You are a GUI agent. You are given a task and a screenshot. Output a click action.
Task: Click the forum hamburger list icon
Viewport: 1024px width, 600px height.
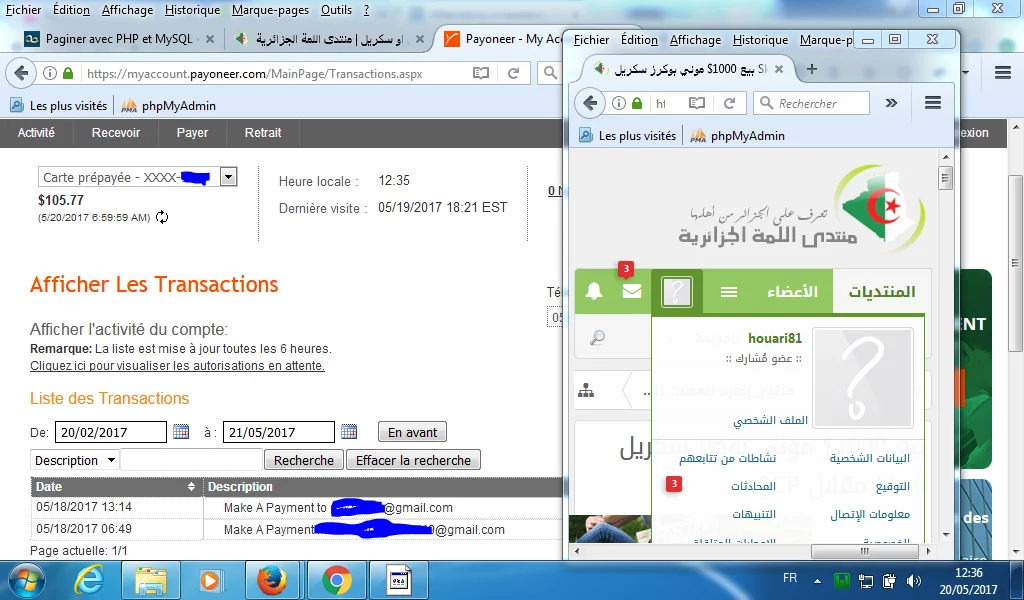(729, 292)
